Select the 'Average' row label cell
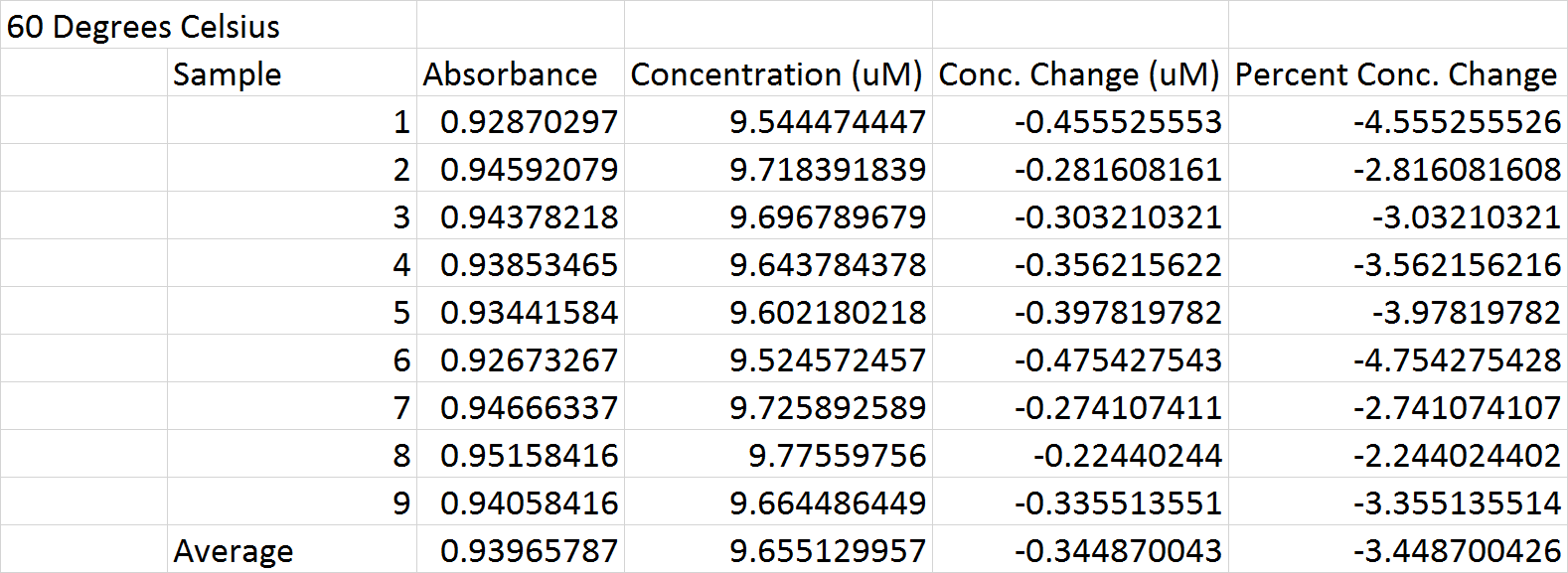Image resolution: width=1568 pixels, height=573 pixels. click(234, 550)
